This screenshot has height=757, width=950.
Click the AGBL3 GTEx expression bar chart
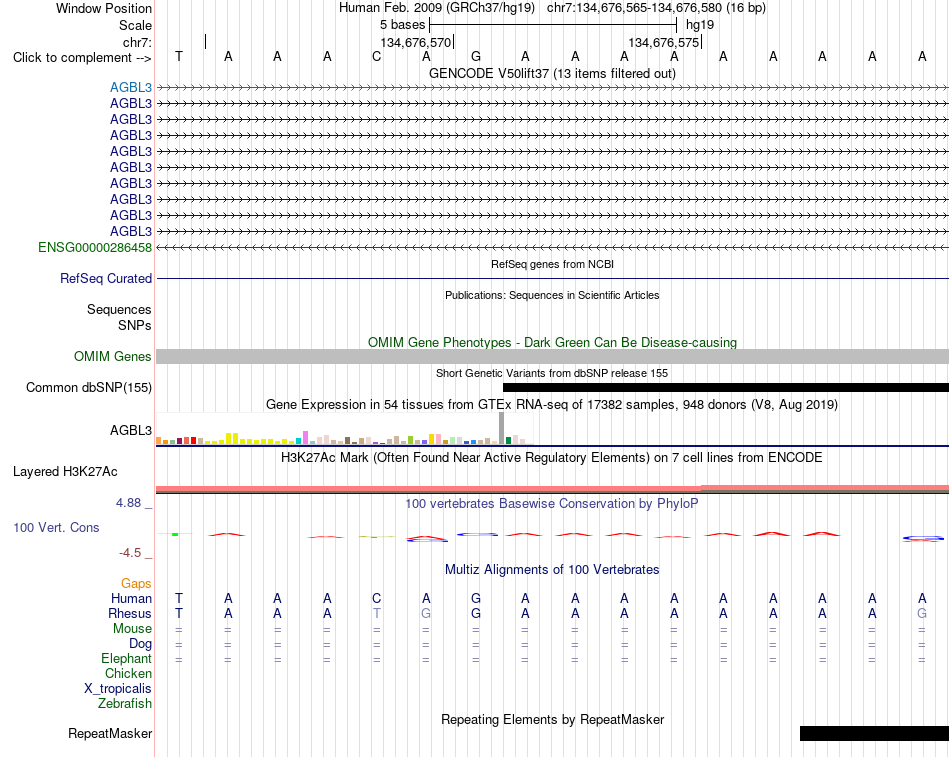click(344, 429)
